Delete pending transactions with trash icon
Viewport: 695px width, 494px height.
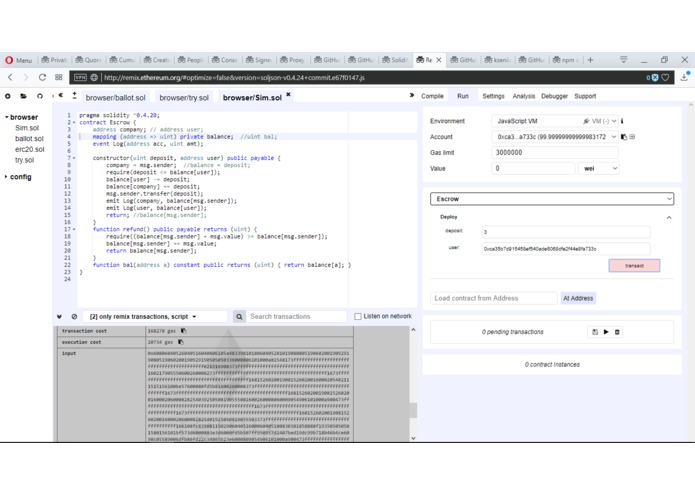[617, 332]
